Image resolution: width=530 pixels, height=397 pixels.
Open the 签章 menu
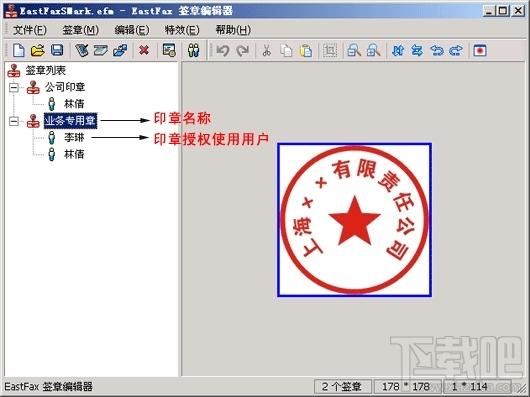point(80,30)
